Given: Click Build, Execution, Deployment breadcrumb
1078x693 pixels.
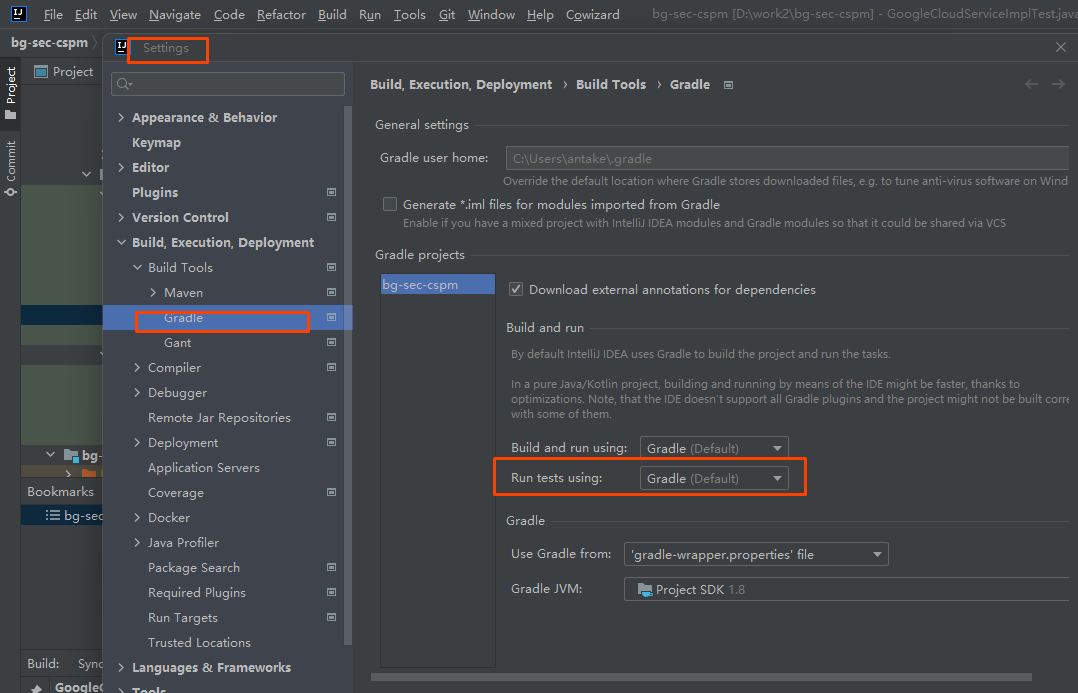Looking at the screenshot, I should point(461,85).
